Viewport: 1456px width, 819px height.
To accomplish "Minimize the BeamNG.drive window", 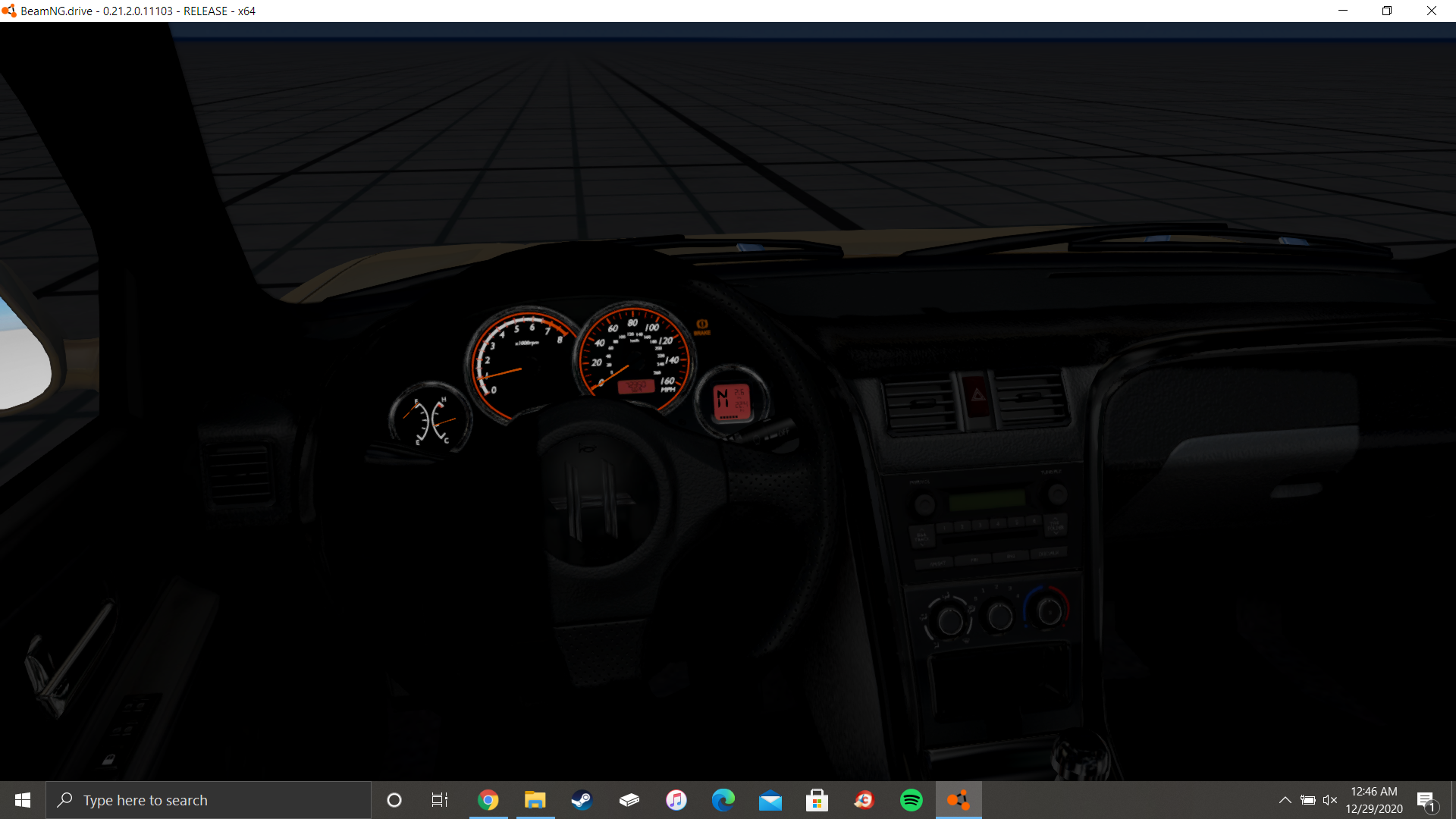I will pyautogui.click(x=1343, y=11).
